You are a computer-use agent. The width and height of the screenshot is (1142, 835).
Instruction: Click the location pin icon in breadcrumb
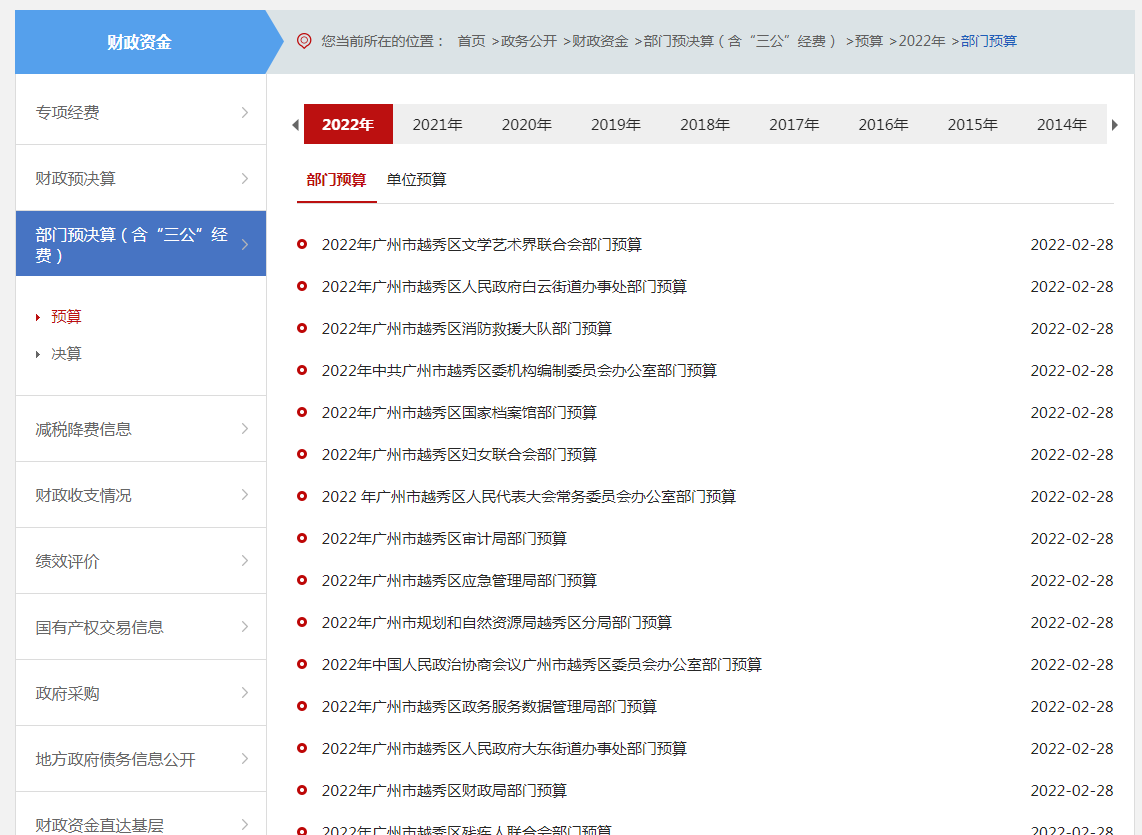[304, 41]
